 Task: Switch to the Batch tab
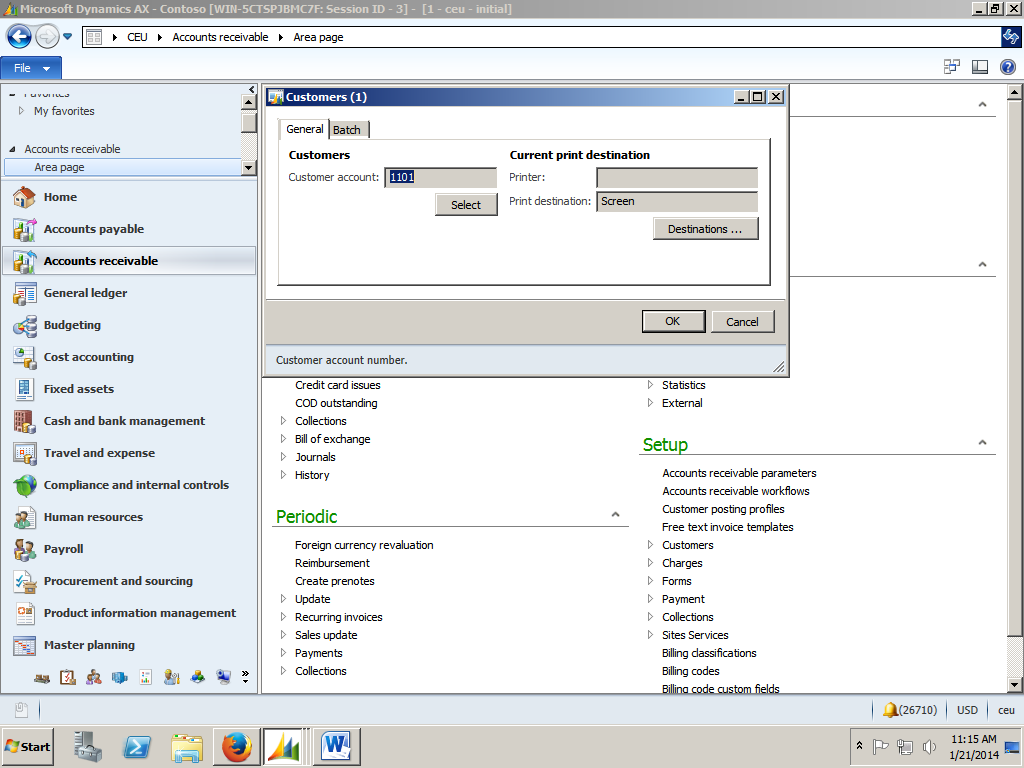tap(348, 129)
